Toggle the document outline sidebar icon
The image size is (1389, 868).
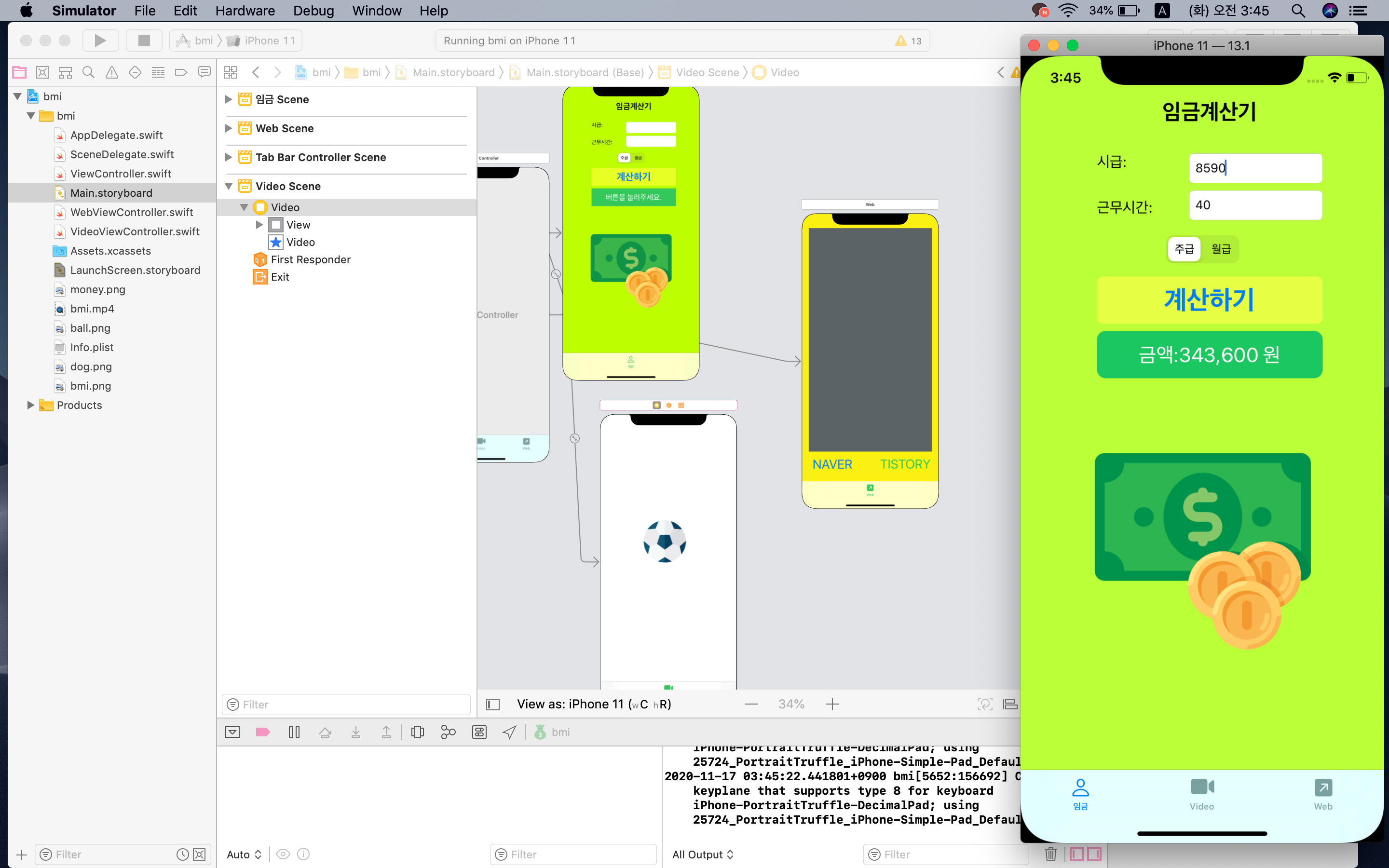[493, 705]
